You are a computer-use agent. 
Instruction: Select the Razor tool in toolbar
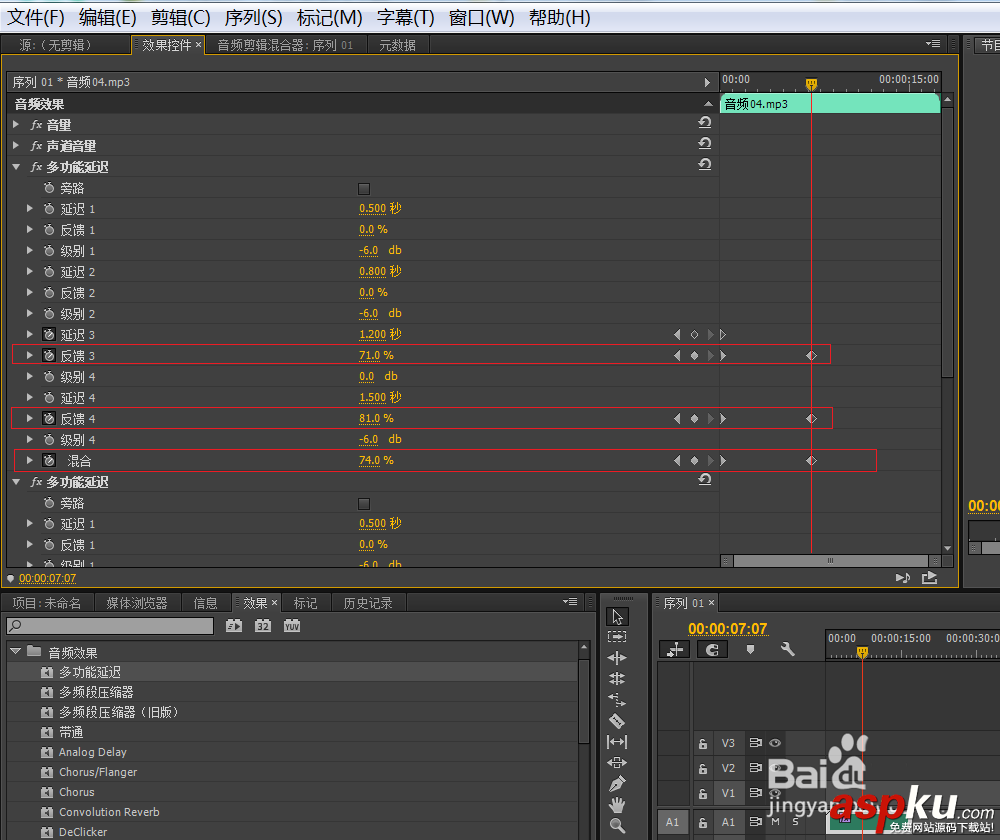[617, 721]
